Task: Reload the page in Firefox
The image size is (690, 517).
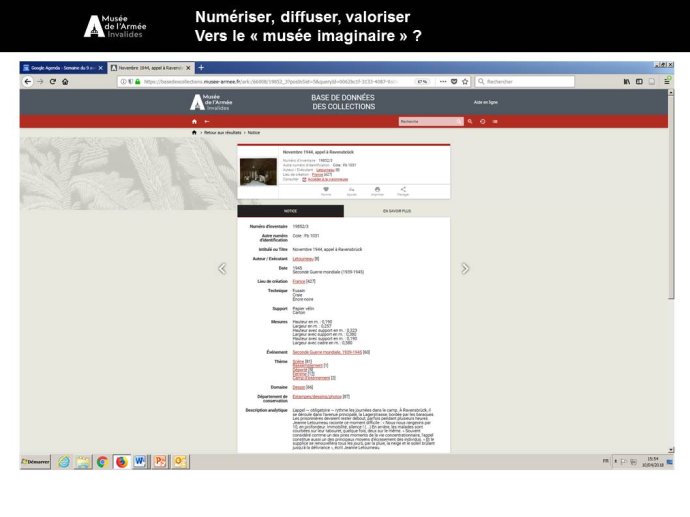Action: [53, 81]
